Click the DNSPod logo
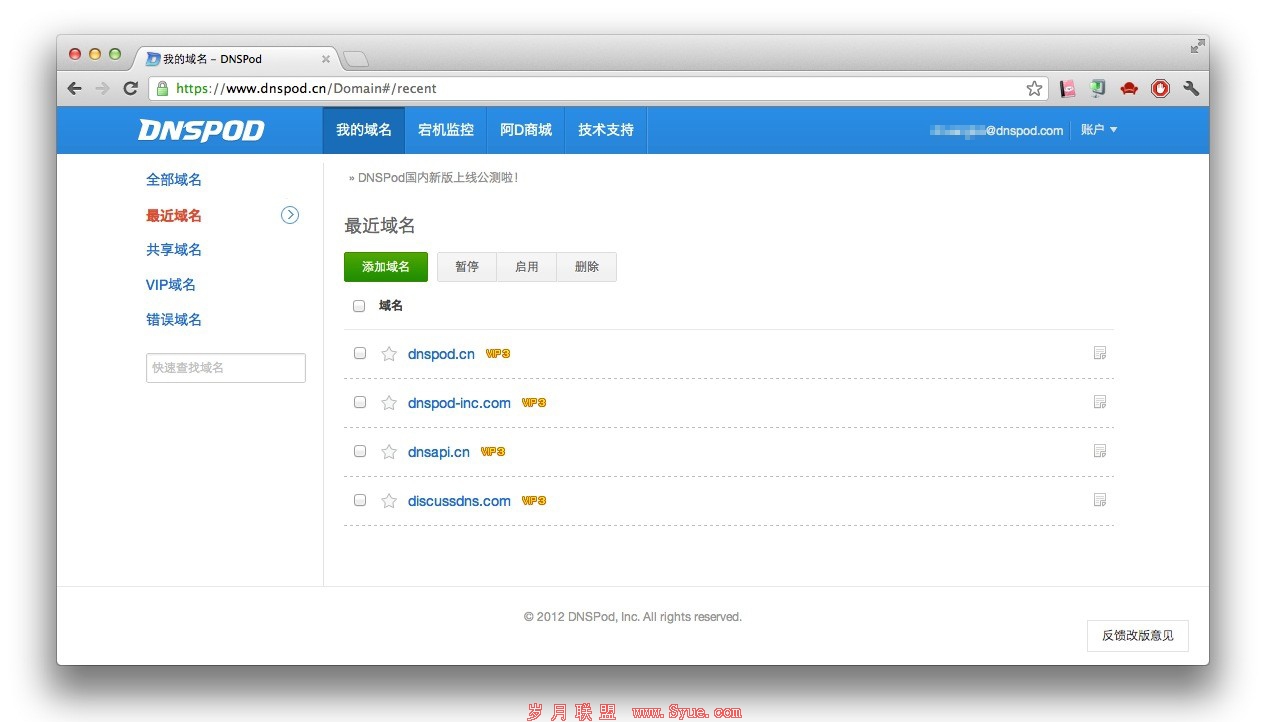This screenshot has height=722, width=1266. pyautogui.click(x=201, y=130)
